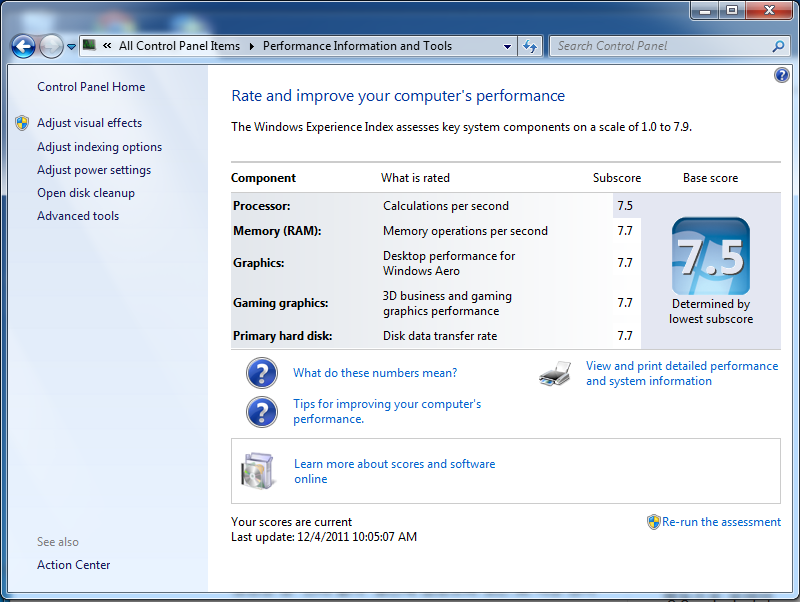Select Performance Information and Tools breadcrumb
This screenshot has width=800, height=602.
coord(357,46)
